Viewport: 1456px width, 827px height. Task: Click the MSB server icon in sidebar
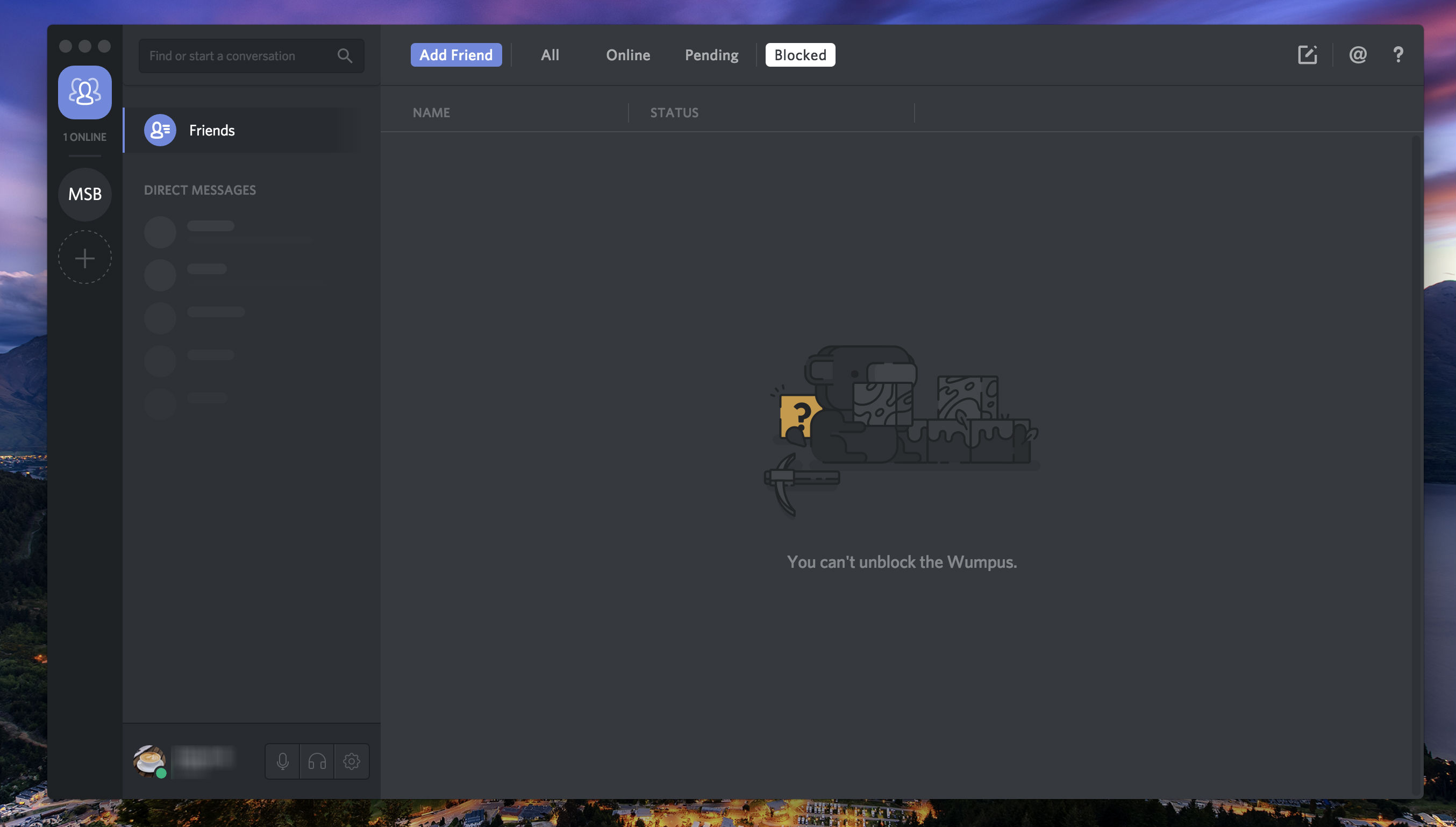point(85,194)
